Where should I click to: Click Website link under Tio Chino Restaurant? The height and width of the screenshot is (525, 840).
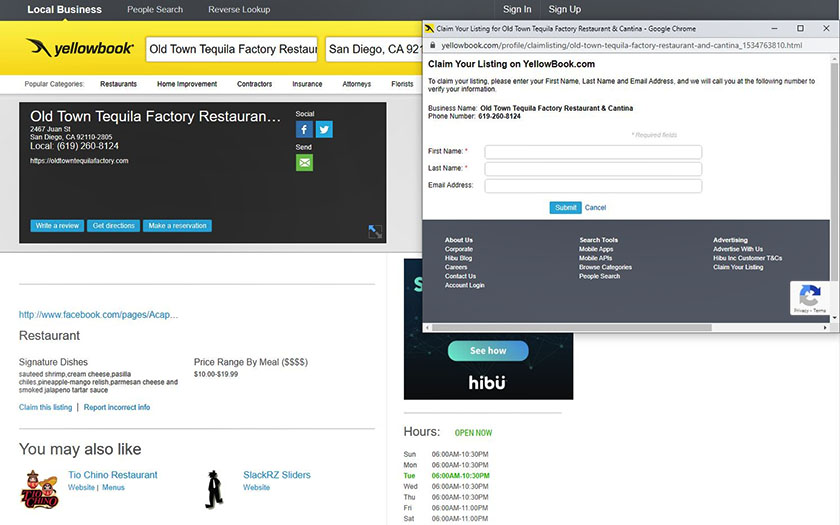(81, 488)
